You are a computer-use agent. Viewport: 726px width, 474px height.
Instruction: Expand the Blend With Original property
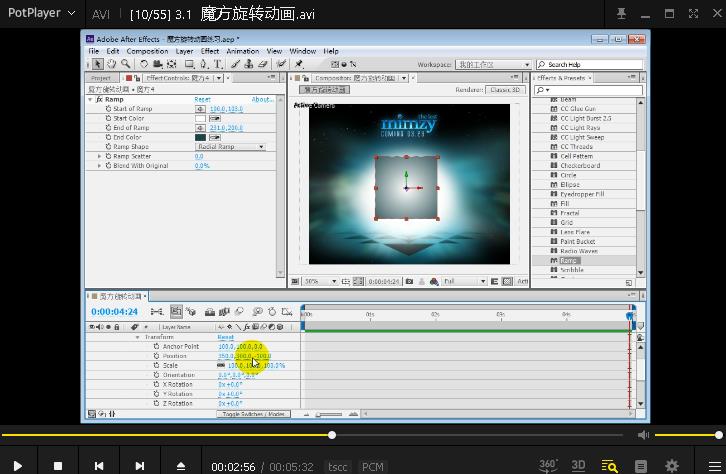(99, 166)
